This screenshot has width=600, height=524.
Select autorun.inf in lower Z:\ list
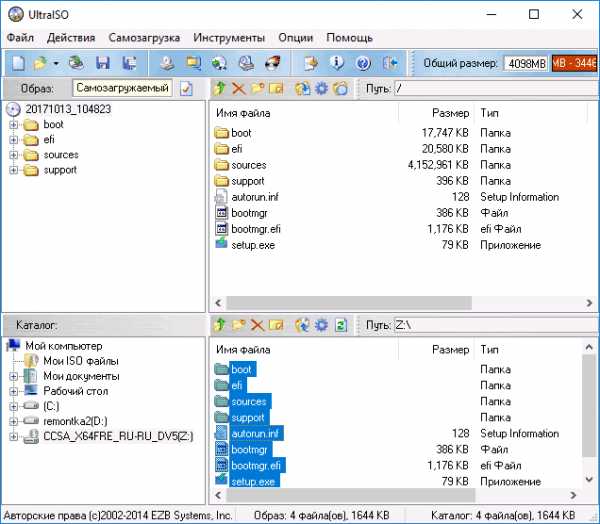point(255,434)
